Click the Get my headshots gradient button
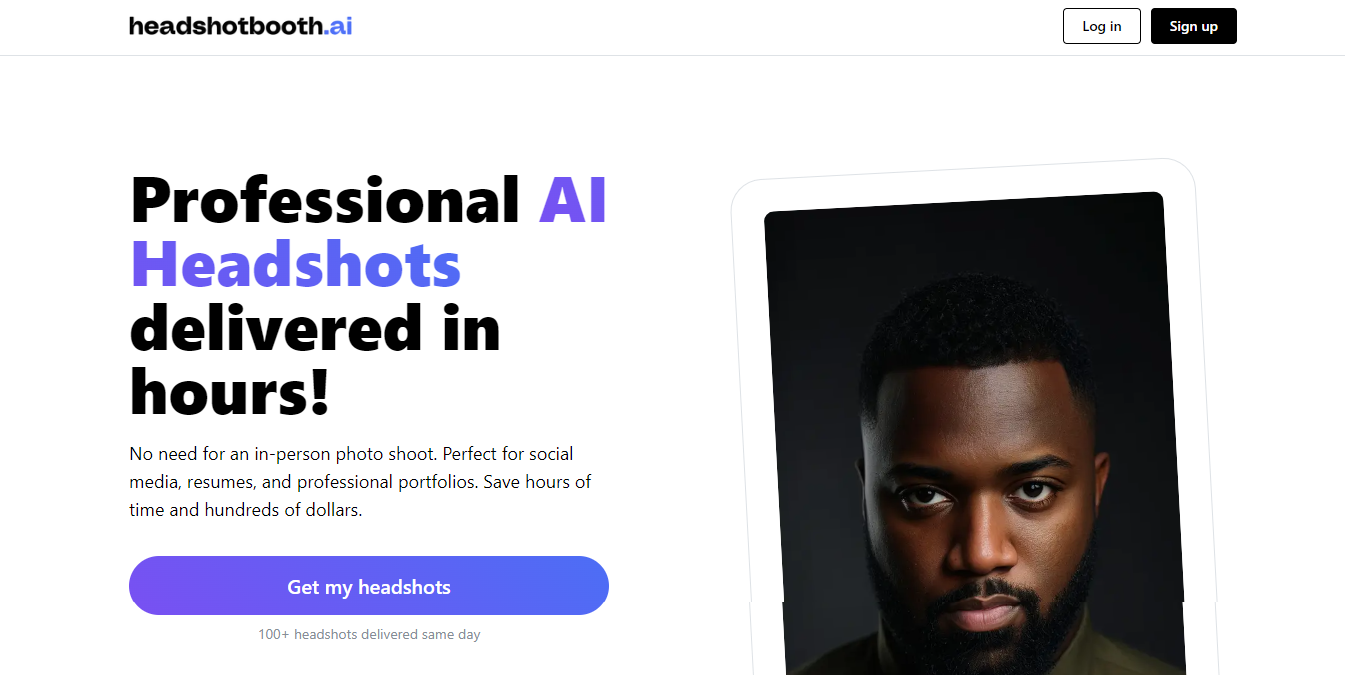Viewport: 1345px width, 675px height. pos(369,586)
